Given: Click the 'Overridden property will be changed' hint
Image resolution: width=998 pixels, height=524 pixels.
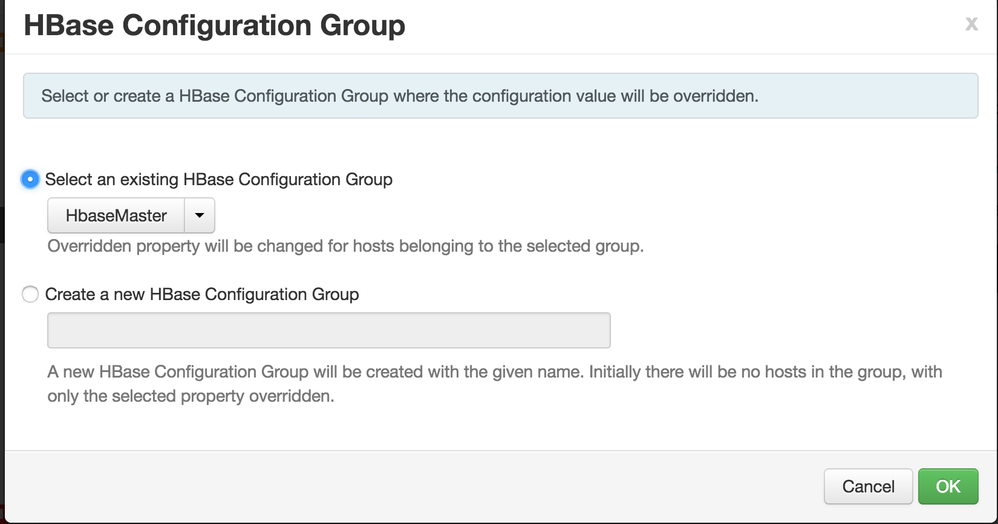Looking at the screenshot, I should tap(345, 246).
